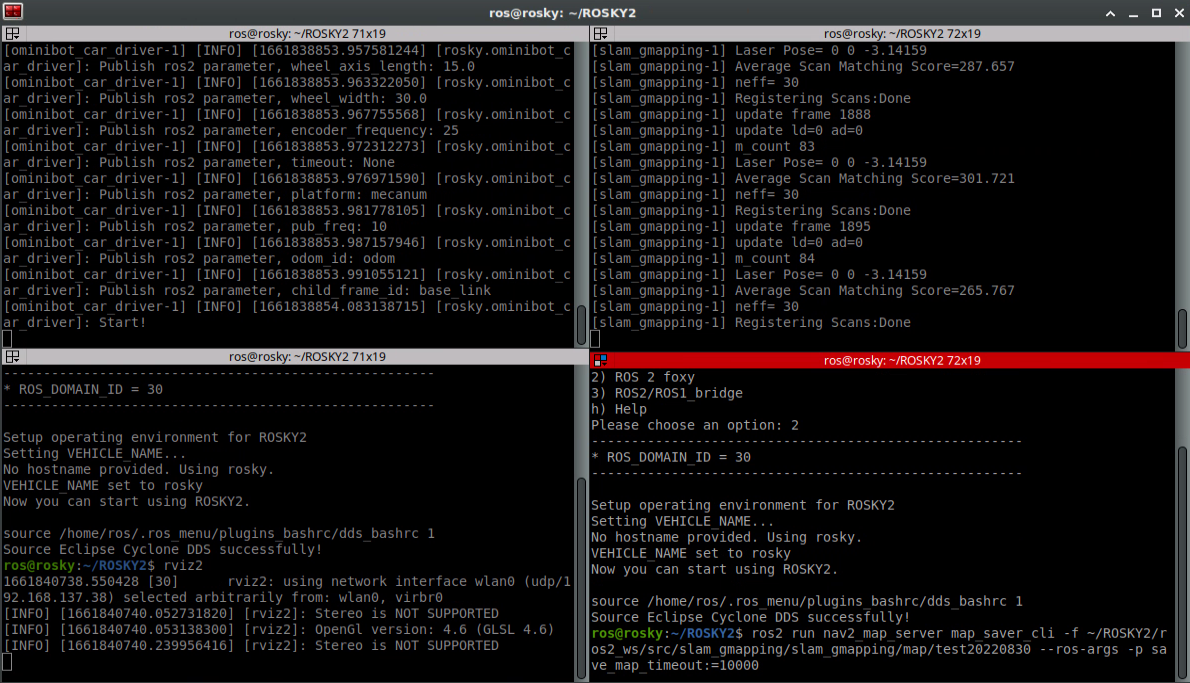The width and height of the screenshot is (1190, 683).
Task: Click the 'timeout: None' parameter line
Action: tap(199, 162)
